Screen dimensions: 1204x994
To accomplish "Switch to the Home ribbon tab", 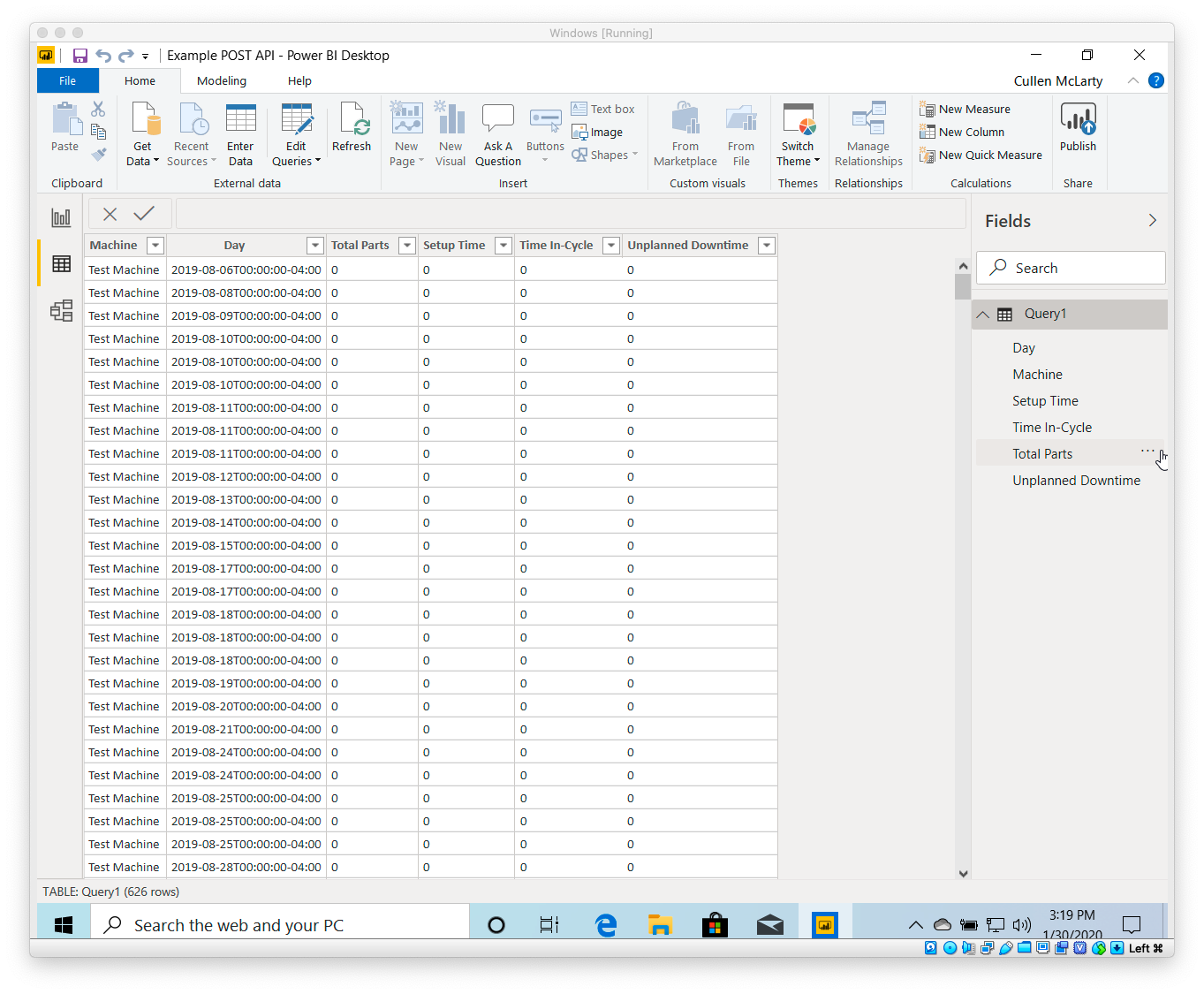I will tap(140, 80).
